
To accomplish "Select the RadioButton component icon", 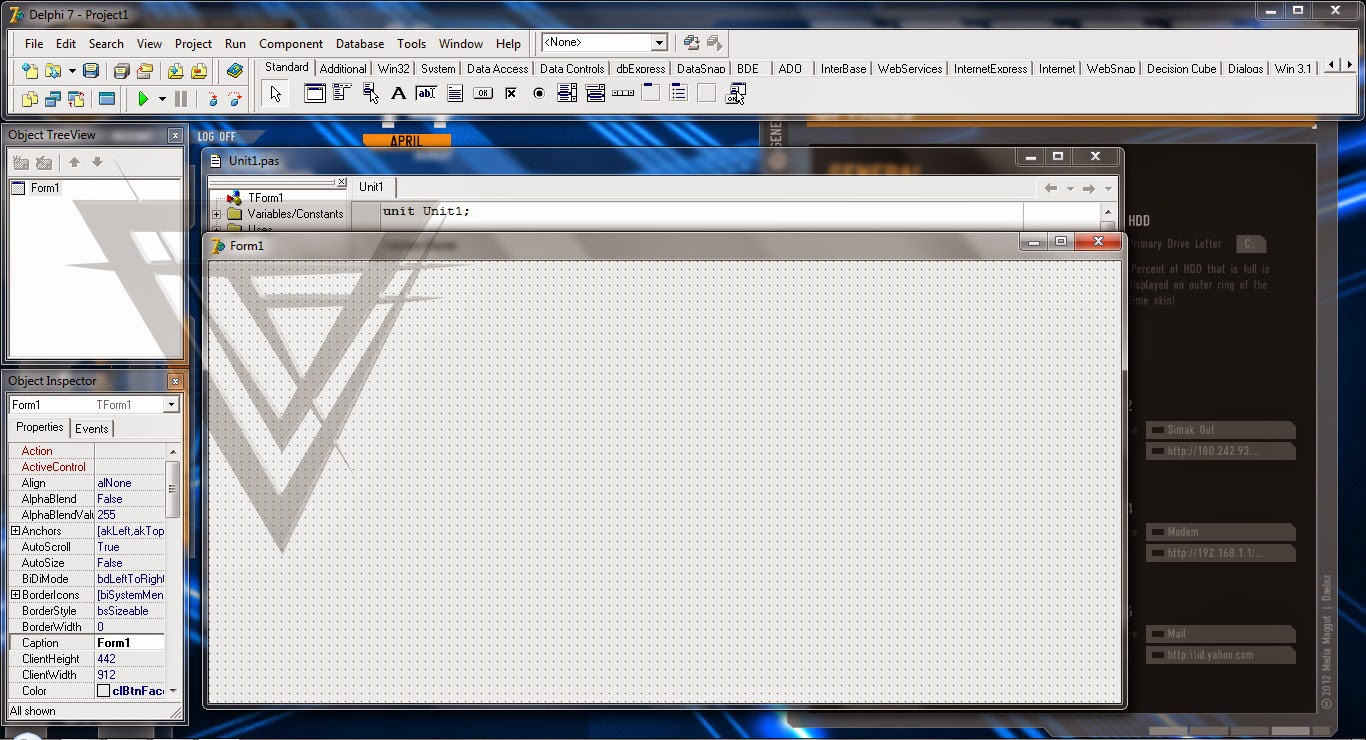I will point(539,94).
